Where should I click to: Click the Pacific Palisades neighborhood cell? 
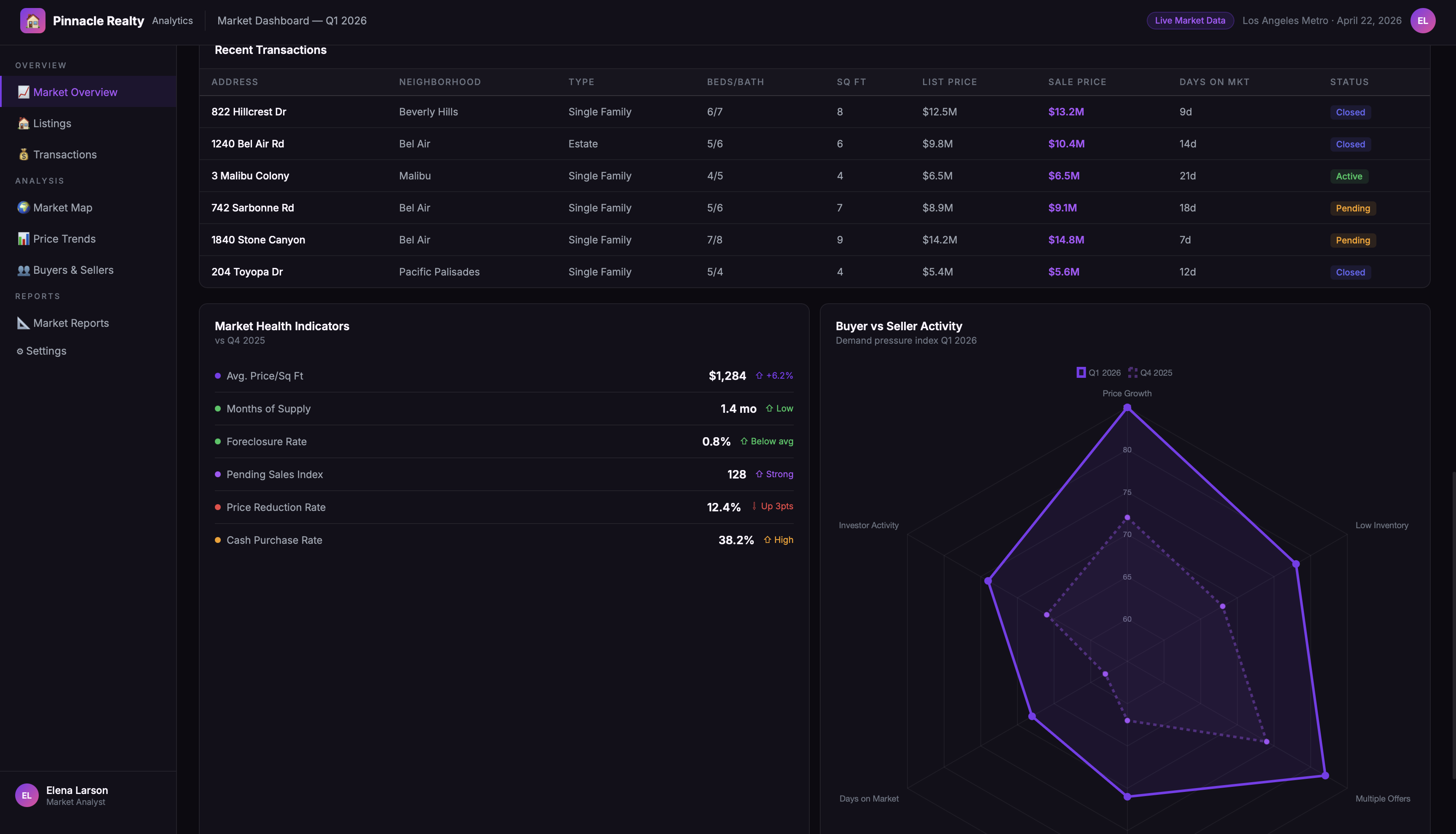point(439,272)
